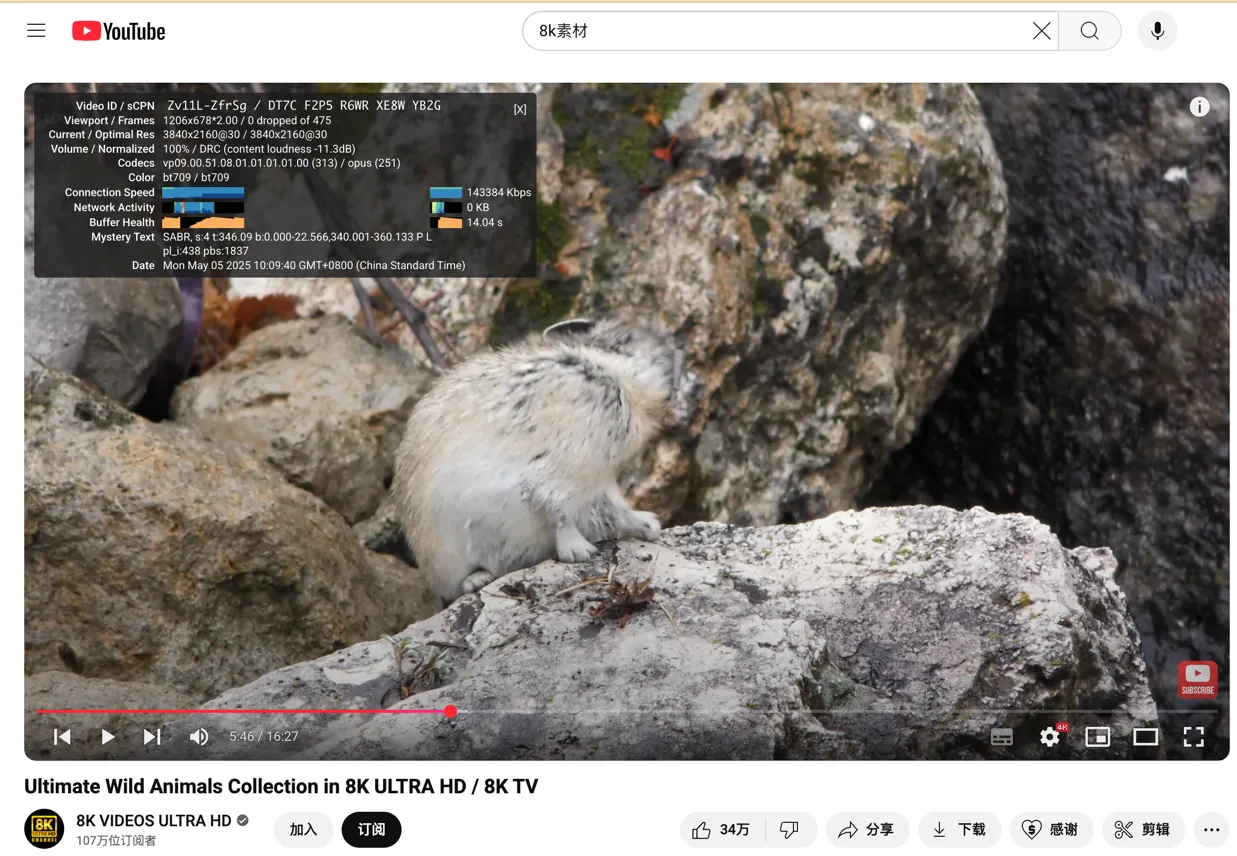1237x856 pixels.
Task: Skip to the next video
Action: (152, 737)
